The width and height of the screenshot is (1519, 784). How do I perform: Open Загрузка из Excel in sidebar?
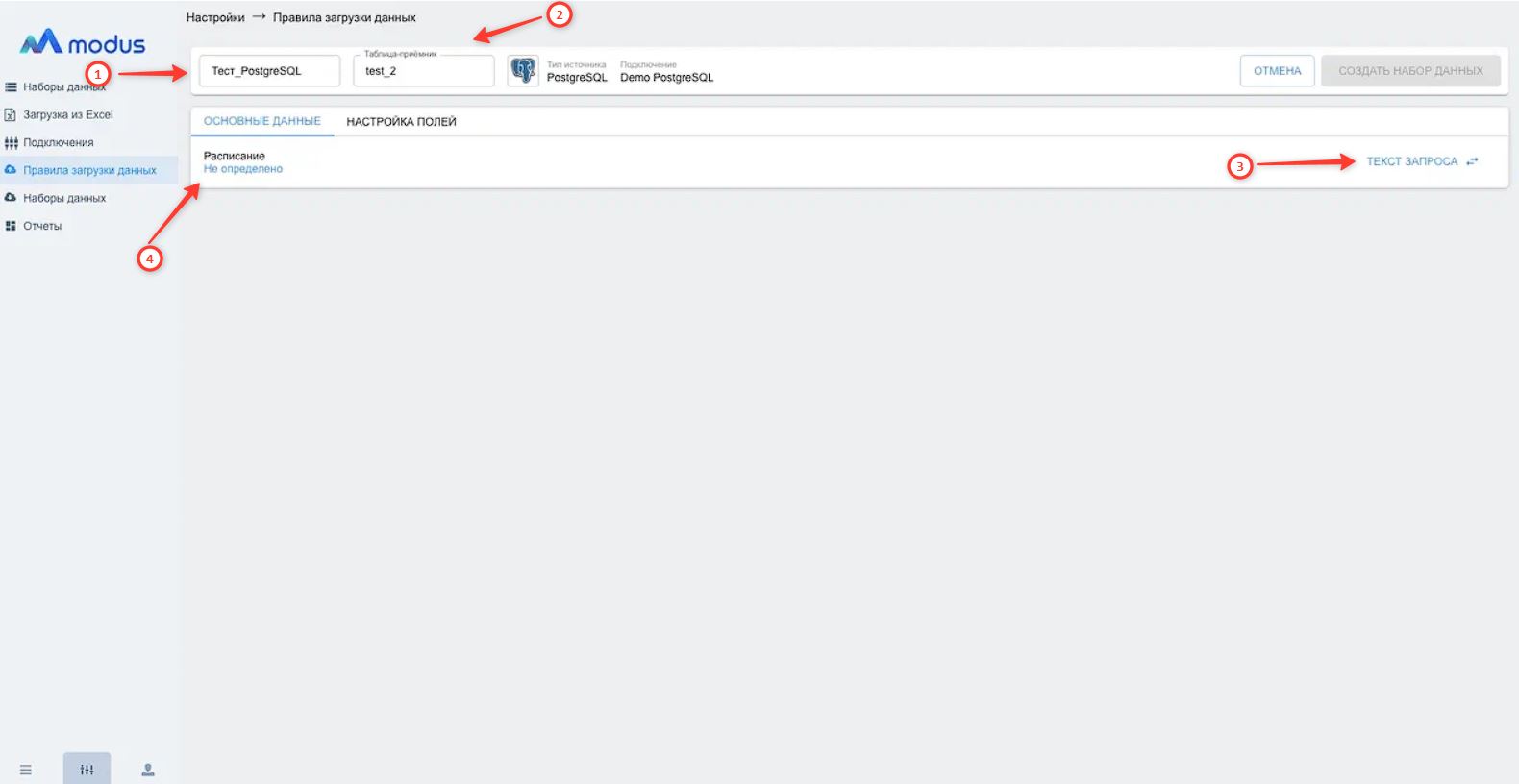(67, 115)
